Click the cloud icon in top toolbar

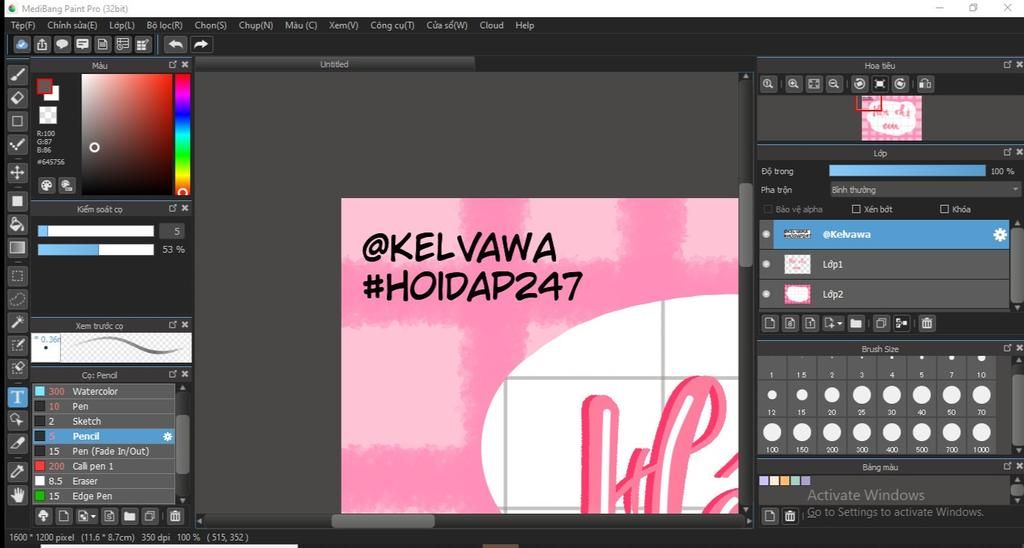click(22, 44)
